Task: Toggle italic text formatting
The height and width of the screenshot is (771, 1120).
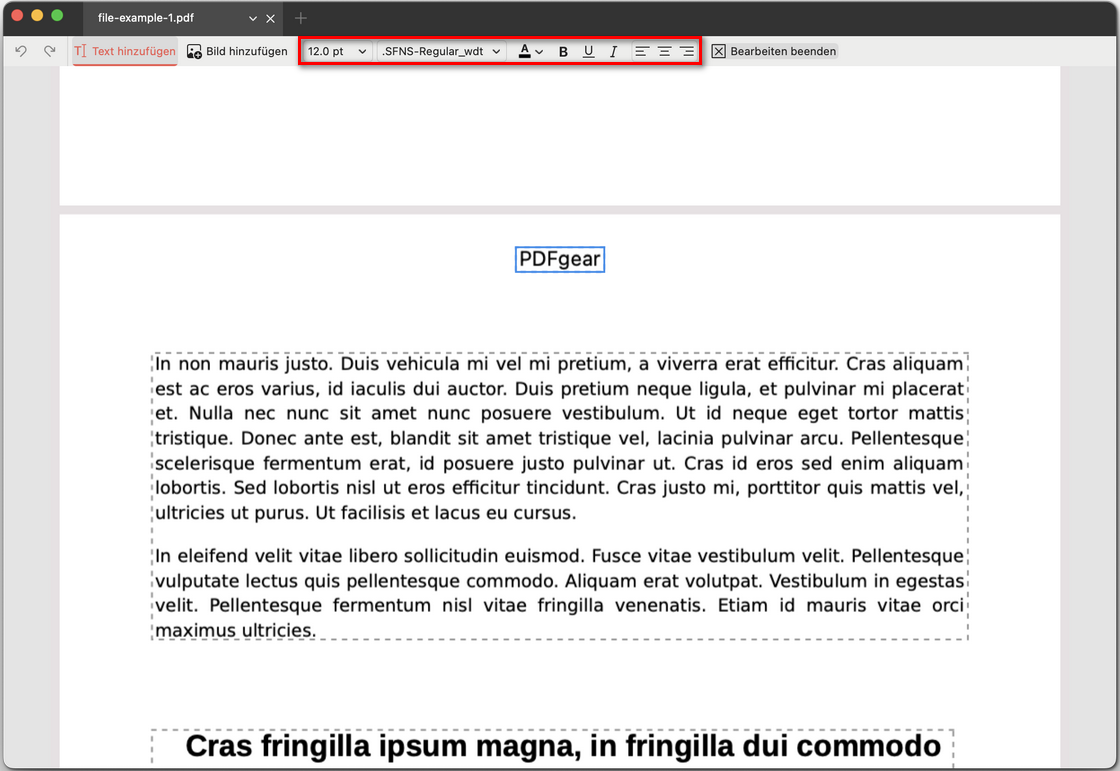Action: [613, 51]
